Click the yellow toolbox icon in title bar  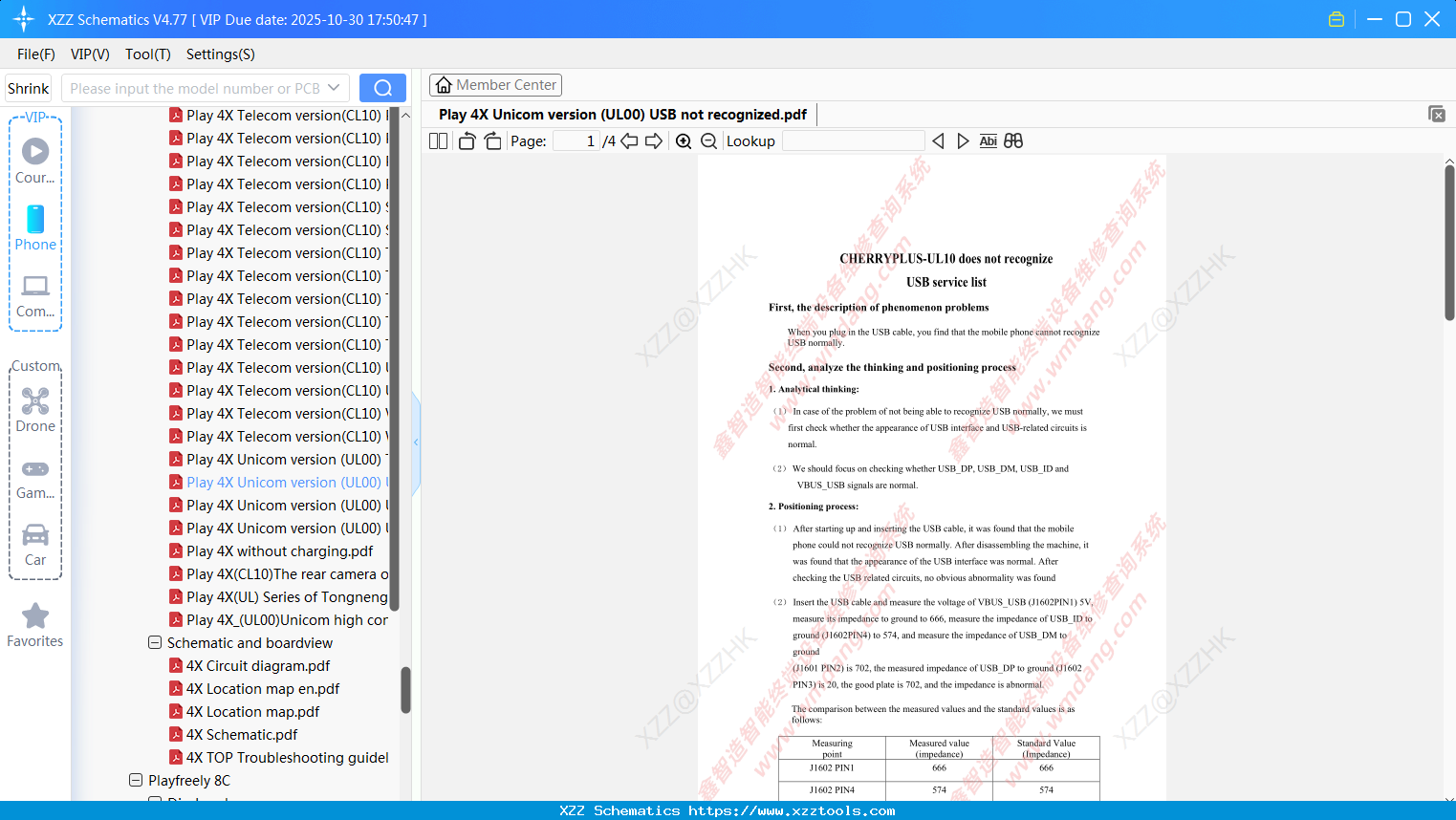pyautogui.click(x=1336, y=19)
